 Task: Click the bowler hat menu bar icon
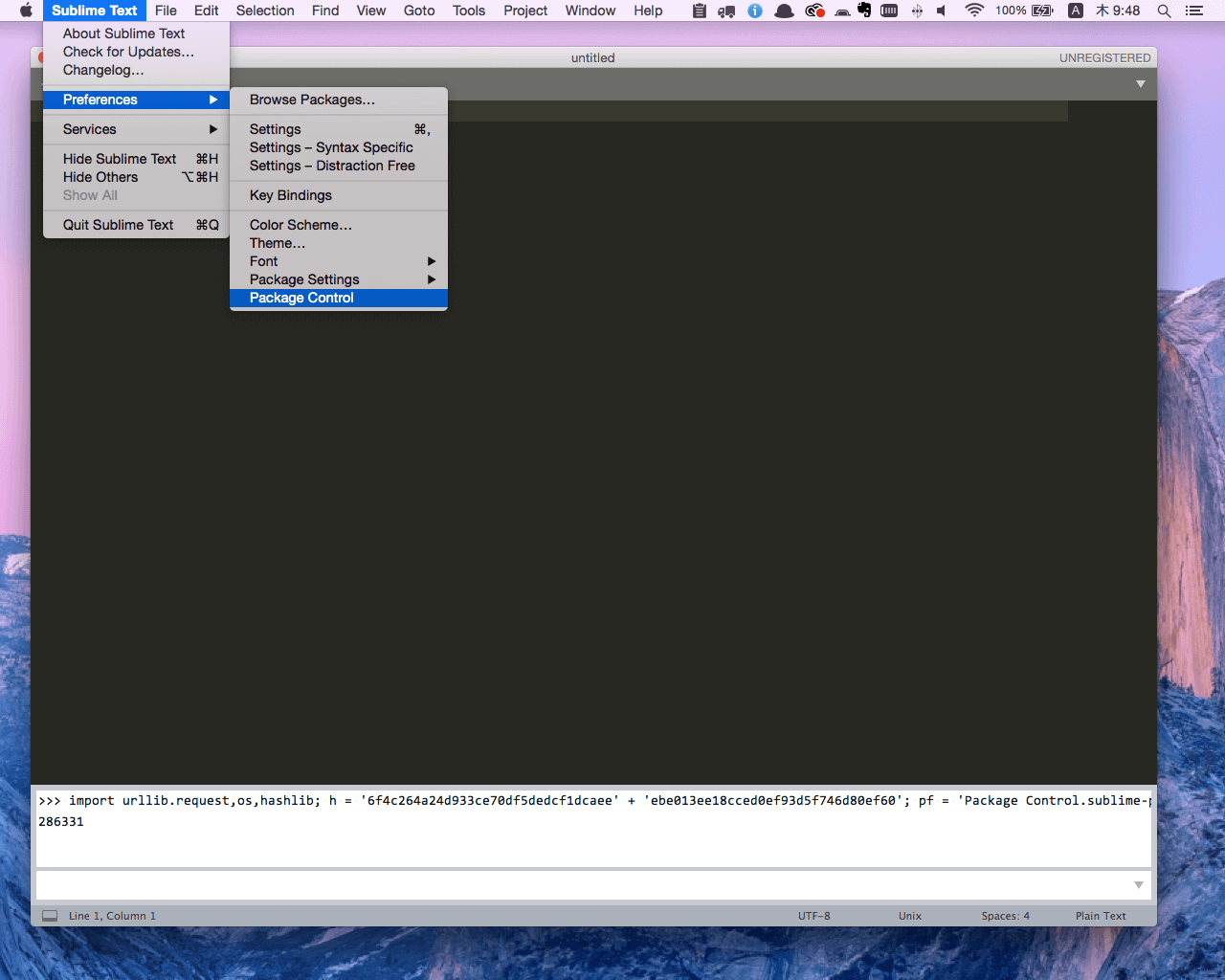pyautogui.click(x=784, y=11)
